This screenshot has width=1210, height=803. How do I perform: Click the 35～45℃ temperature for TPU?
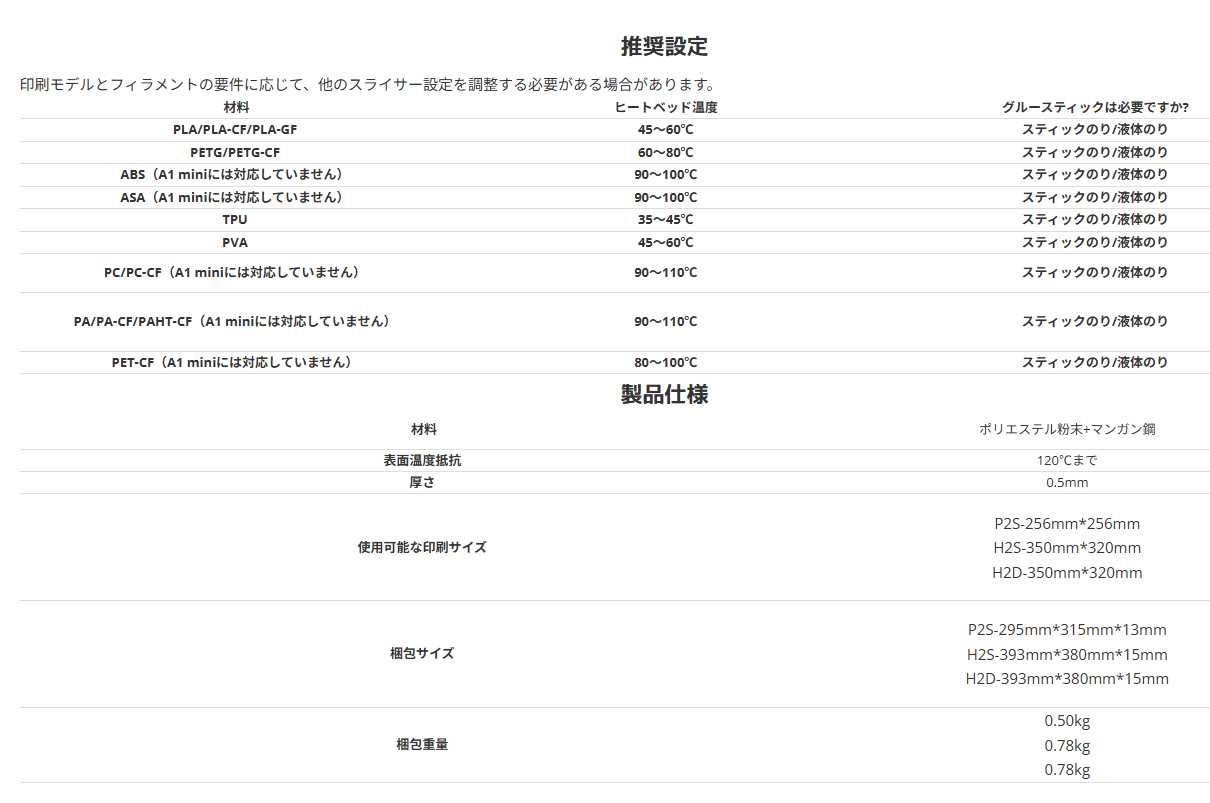[665, 219]
